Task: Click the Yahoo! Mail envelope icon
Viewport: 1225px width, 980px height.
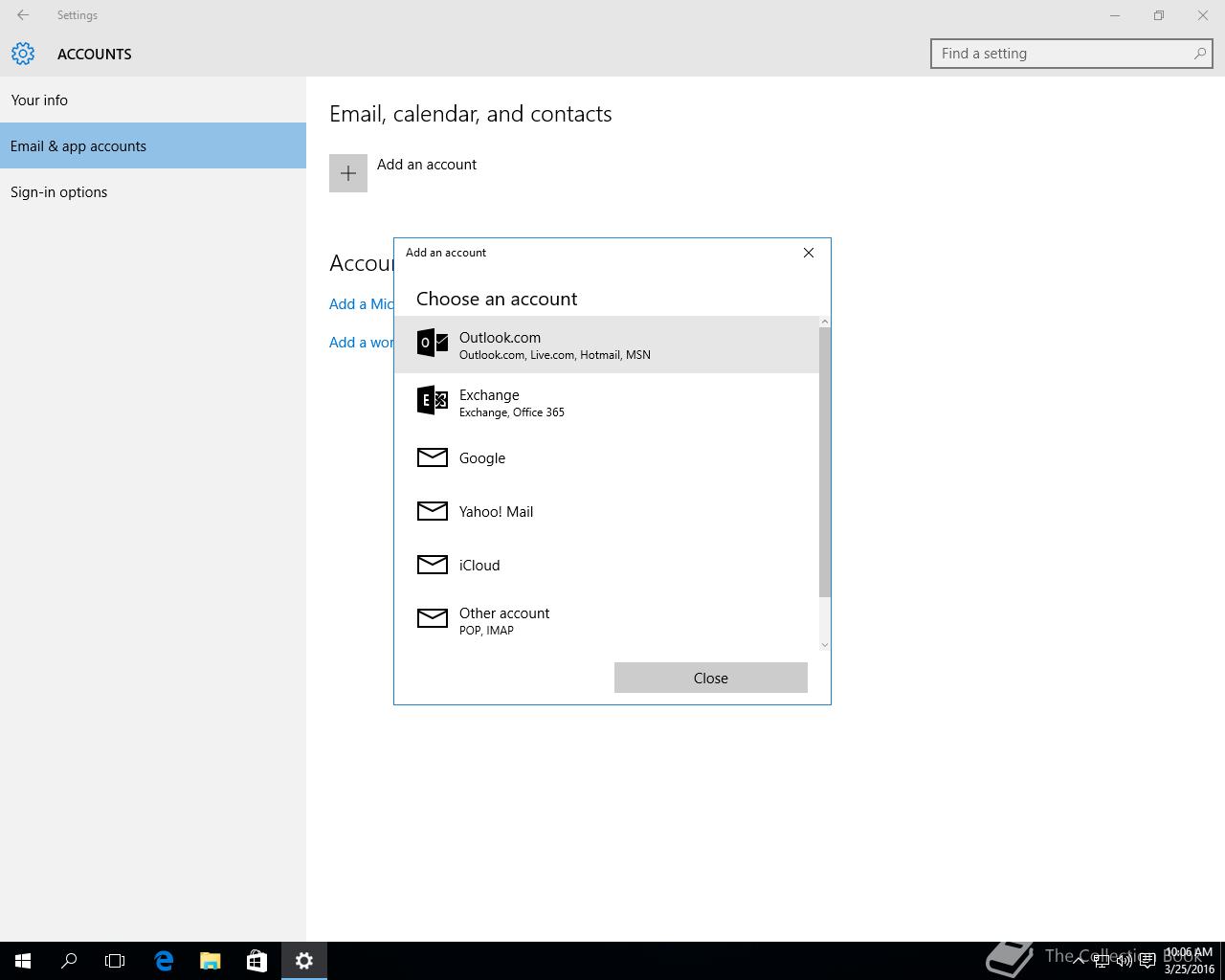Action: tap(433, 511)
